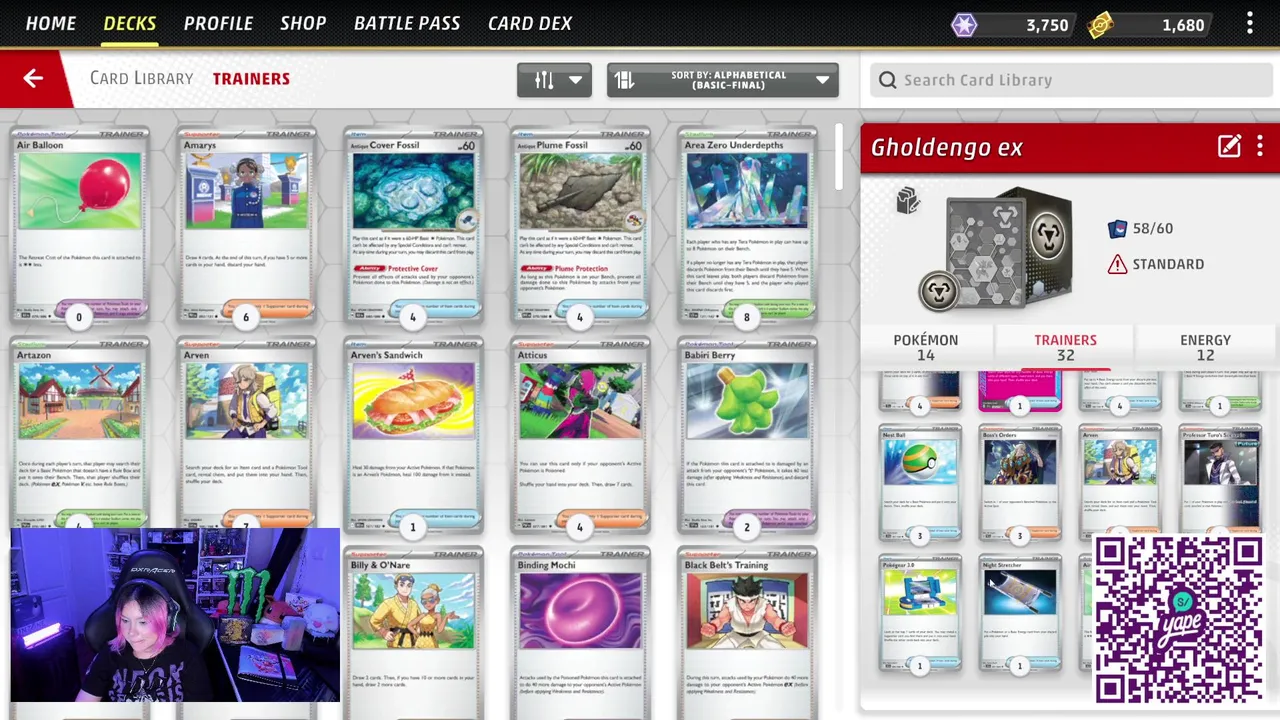Select Babiri Berry card
Viewport: 1280px width, 720px height.
tap(747, 435)
